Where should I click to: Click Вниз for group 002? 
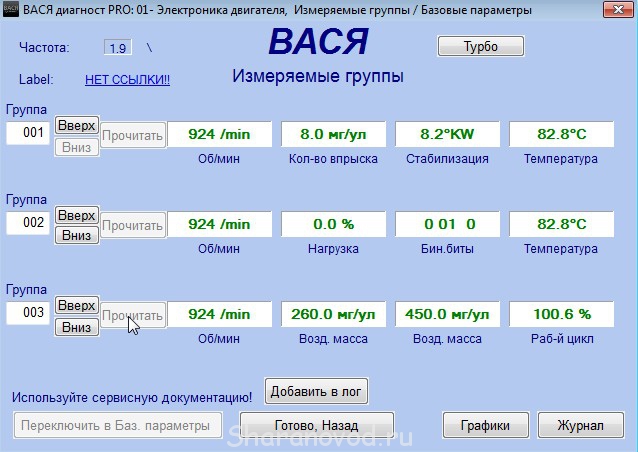point(77,236)
